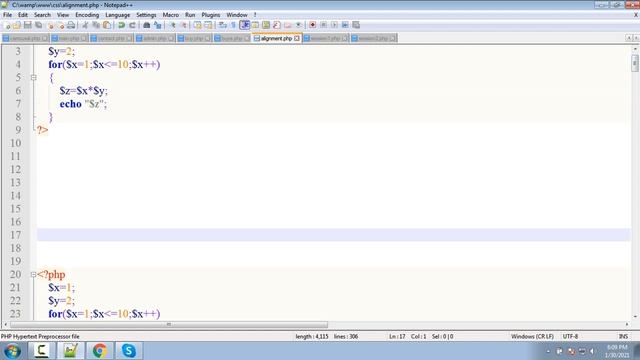Click the Save All toolbar icon
The height and width of the screenshot is (360, 640).
coord(38,25)
